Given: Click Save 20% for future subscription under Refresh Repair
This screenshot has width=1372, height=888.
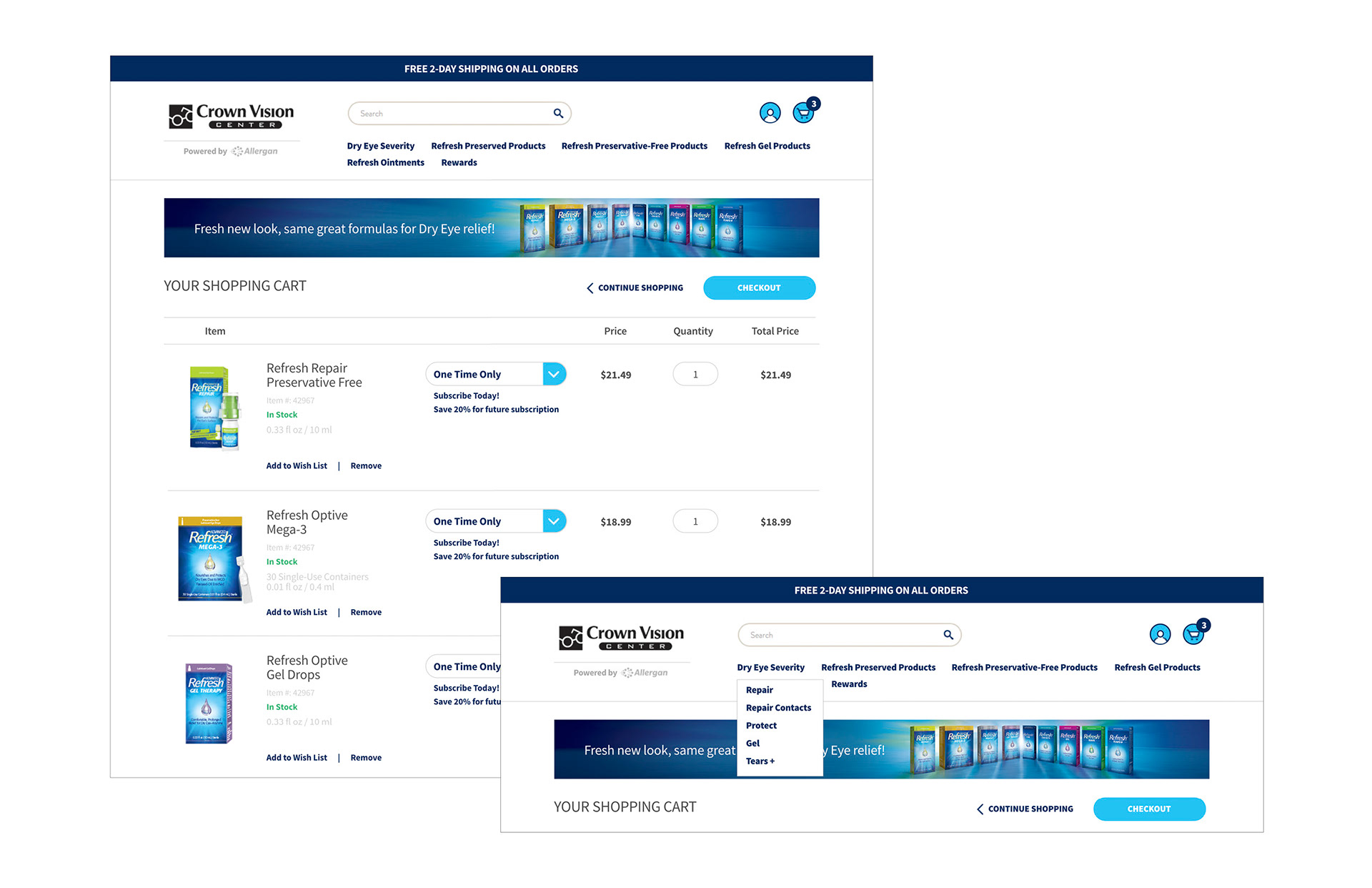Looking at the screenshot, I should (496, 410).
